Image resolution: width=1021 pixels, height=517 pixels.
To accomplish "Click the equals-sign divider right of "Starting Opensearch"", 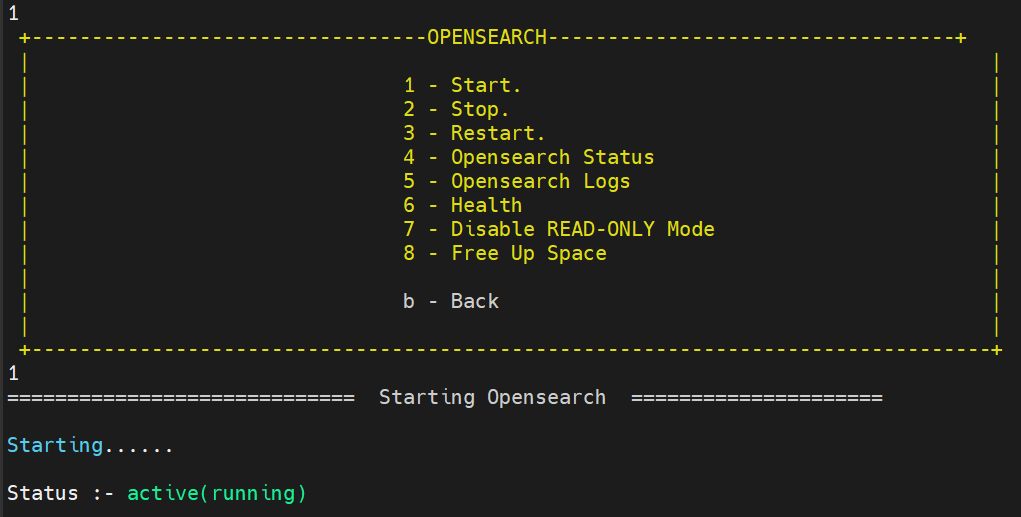I will pyautogui.click(x=756, y=397).
